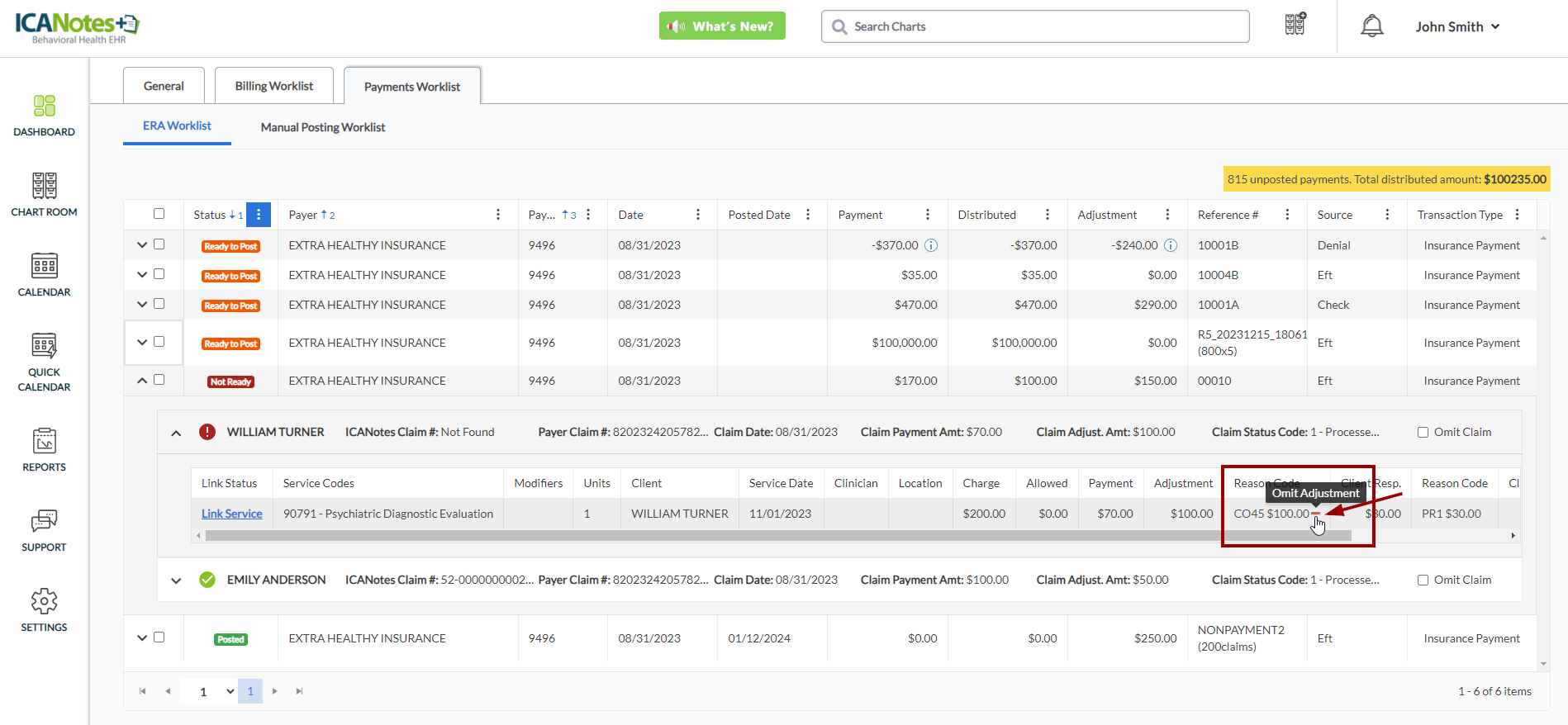Open the Manual Posting Worklist tab
Image resolution: width=1568 pixels, height=725 pixels.
[x=322, y=127]
